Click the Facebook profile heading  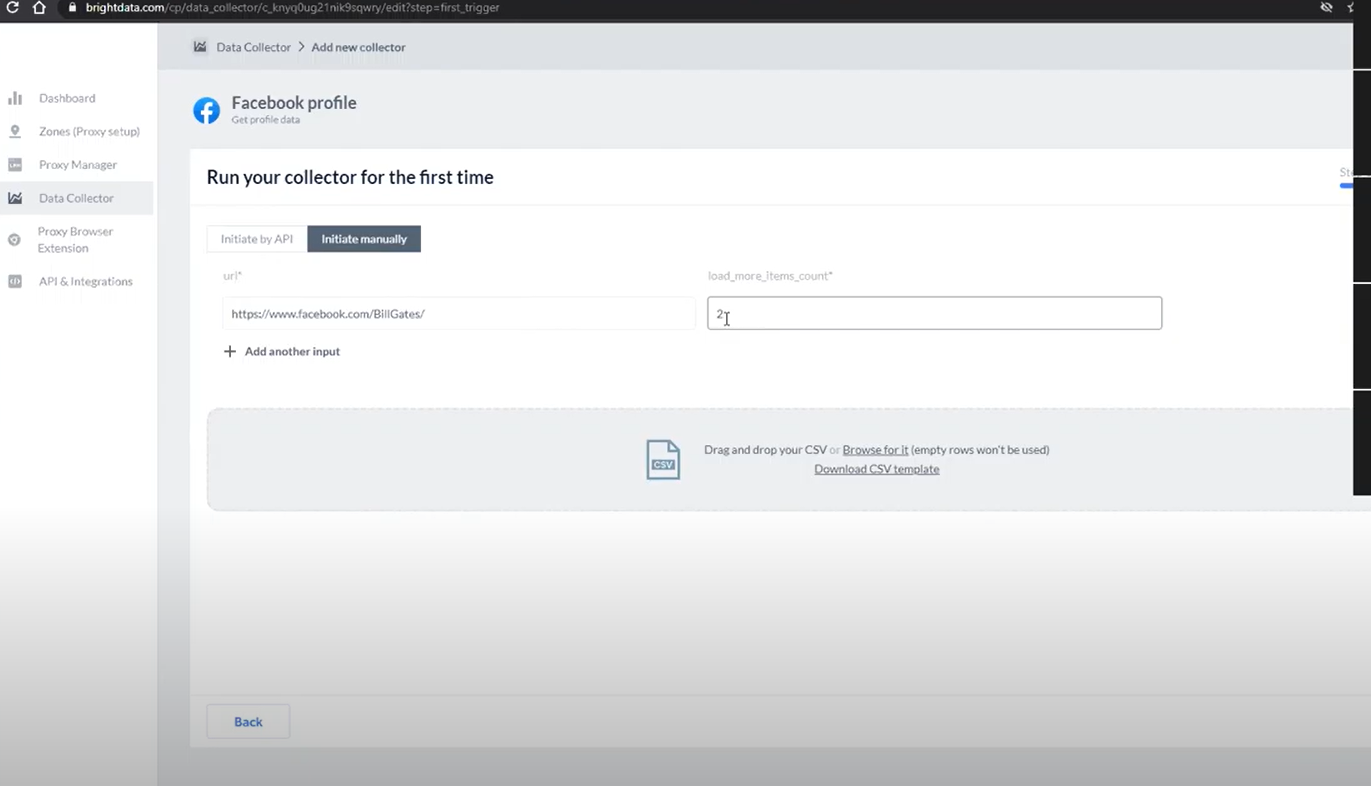coord(294,102)
